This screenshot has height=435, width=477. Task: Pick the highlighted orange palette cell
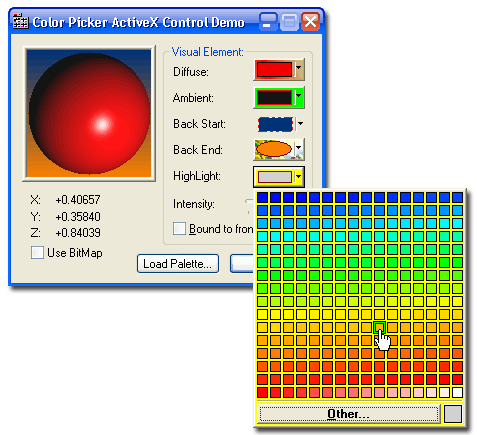point(379,327)
